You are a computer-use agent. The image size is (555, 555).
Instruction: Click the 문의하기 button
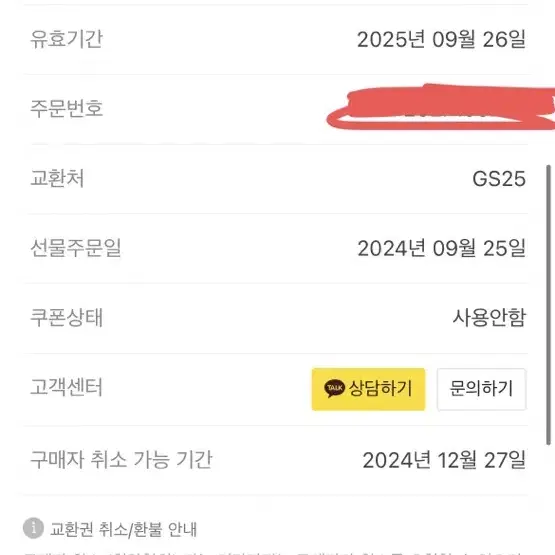(481, 389)
